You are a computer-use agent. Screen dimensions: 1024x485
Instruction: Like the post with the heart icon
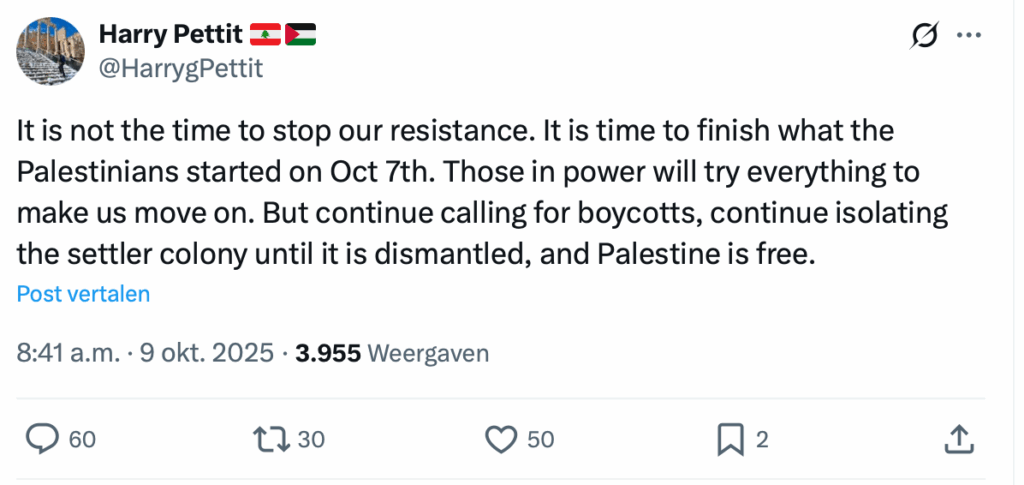tap(500, 438)
